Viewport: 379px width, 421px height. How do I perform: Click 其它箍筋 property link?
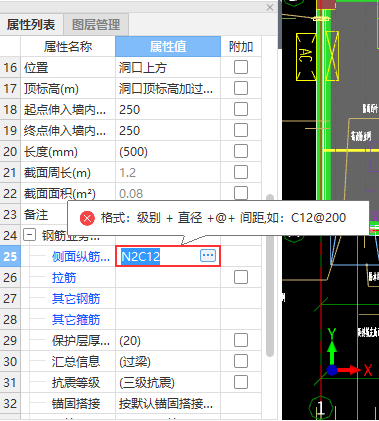[76, 320]
